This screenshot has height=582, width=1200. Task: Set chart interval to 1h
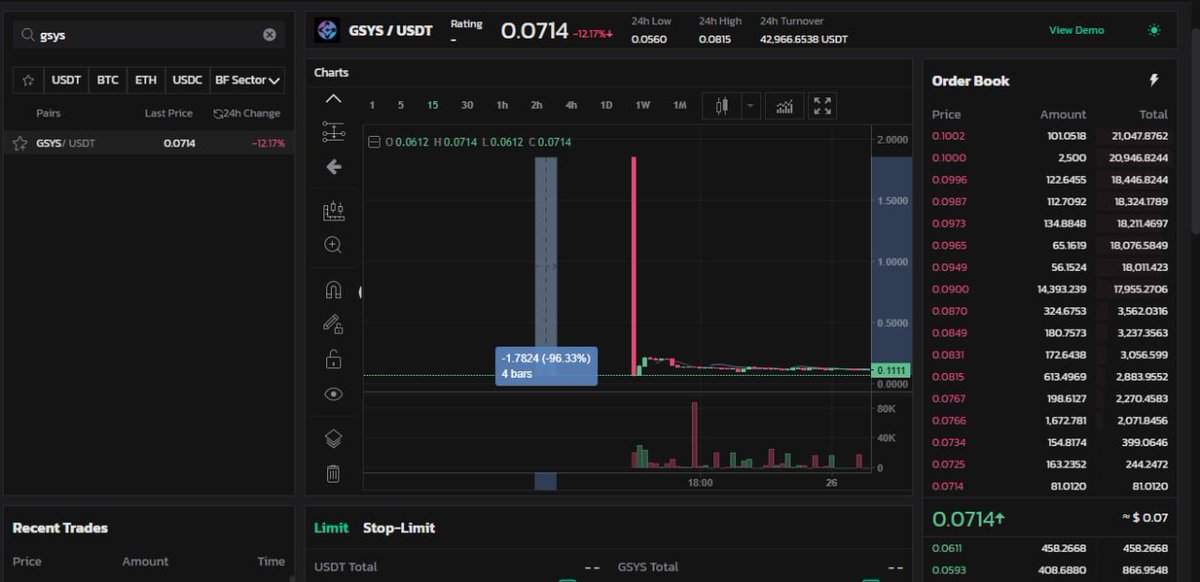click(502, 105)
